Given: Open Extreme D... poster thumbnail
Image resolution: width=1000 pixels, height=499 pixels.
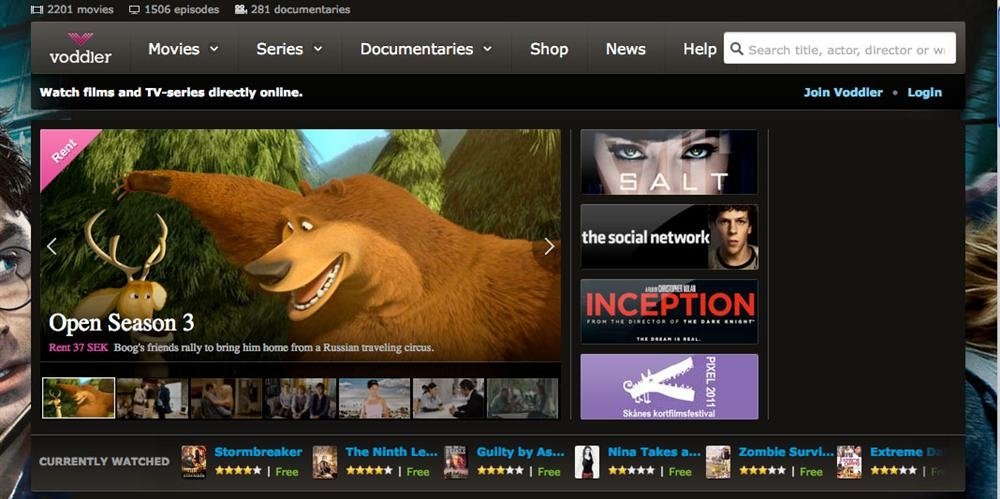Looking at the screenshot, I should [849, 462].
